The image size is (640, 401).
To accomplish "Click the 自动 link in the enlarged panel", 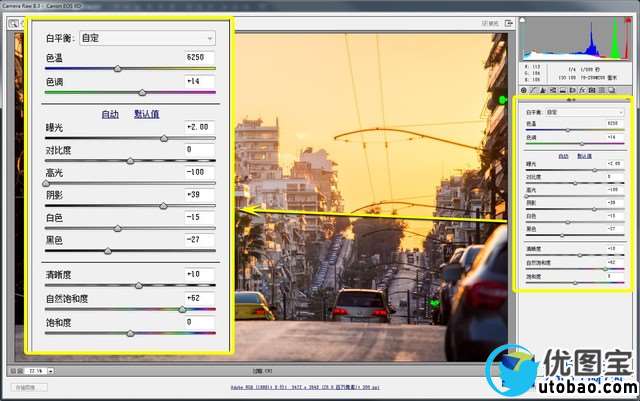I will point(111,114).
